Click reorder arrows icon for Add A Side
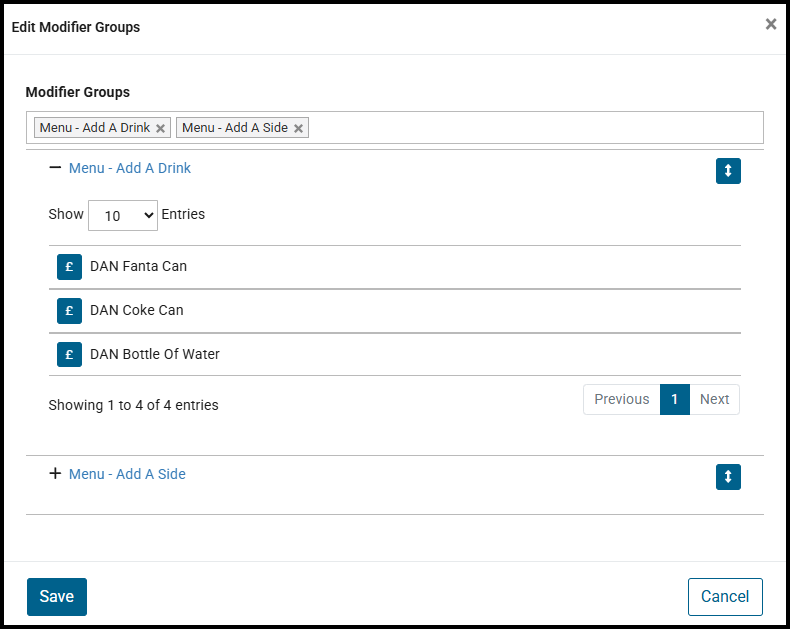Image resolution: width=790 pixels, height=629 pixels. (x=728, y=477)
